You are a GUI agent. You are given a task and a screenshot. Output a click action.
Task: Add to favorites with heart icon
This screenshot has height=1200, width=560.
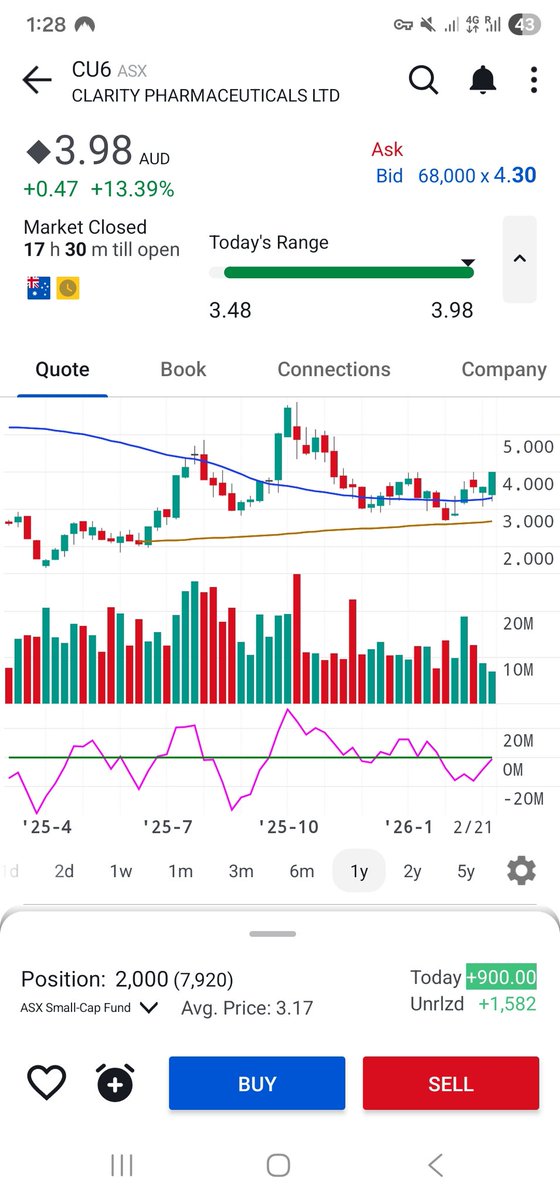tap(46, 1082)
